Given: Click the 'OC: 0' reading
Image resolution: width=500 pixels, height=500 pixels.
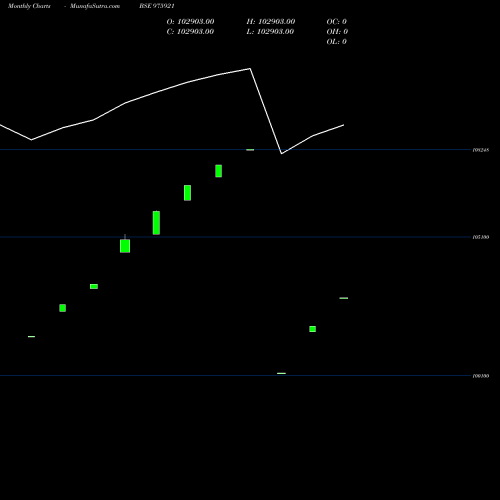Looking at the screenshot, I should point(337,22).
